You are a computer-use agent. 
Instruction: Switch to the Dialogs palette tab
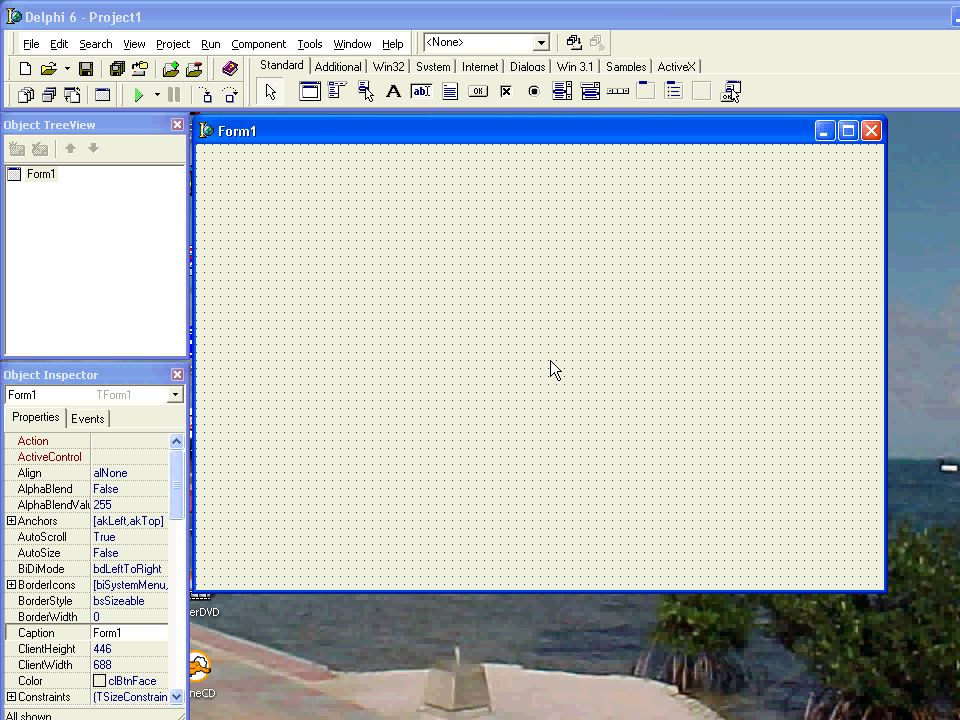point(527,67)
